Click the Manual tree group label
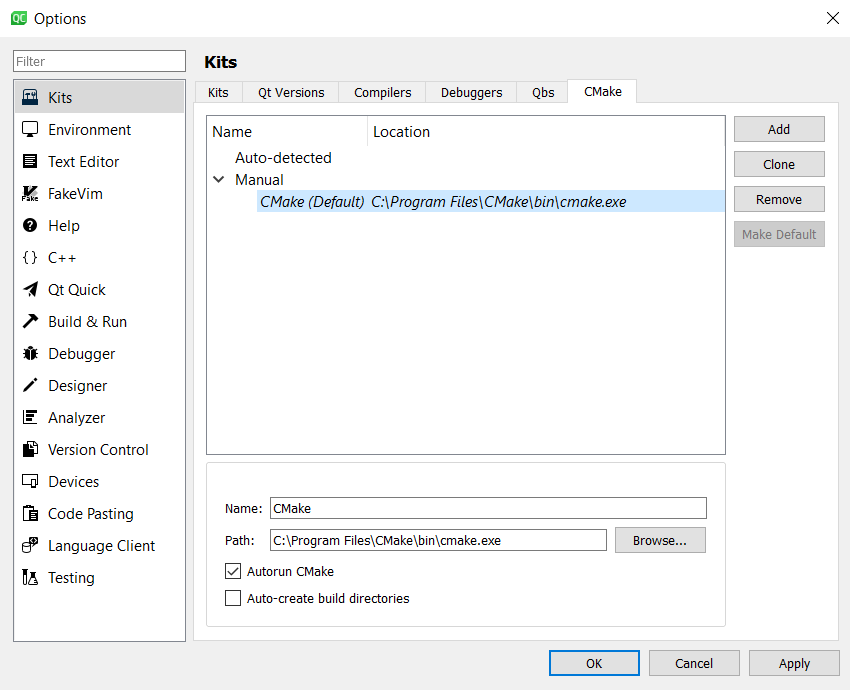Screen dimensions: 850x690 coord(259,180)
